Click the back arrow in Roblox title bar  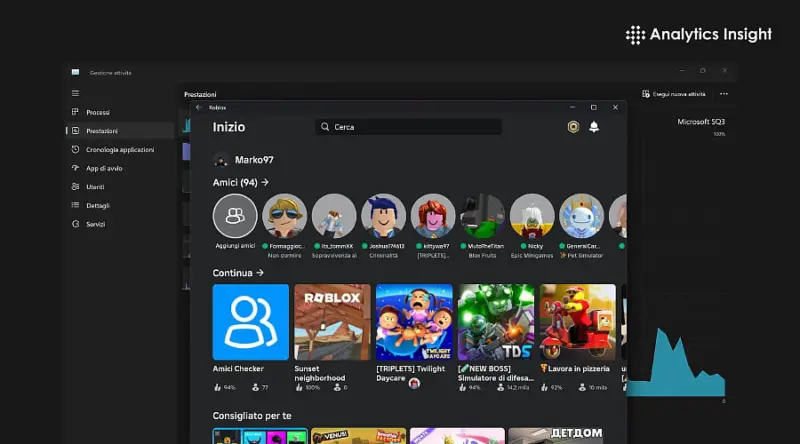(198, 108)
